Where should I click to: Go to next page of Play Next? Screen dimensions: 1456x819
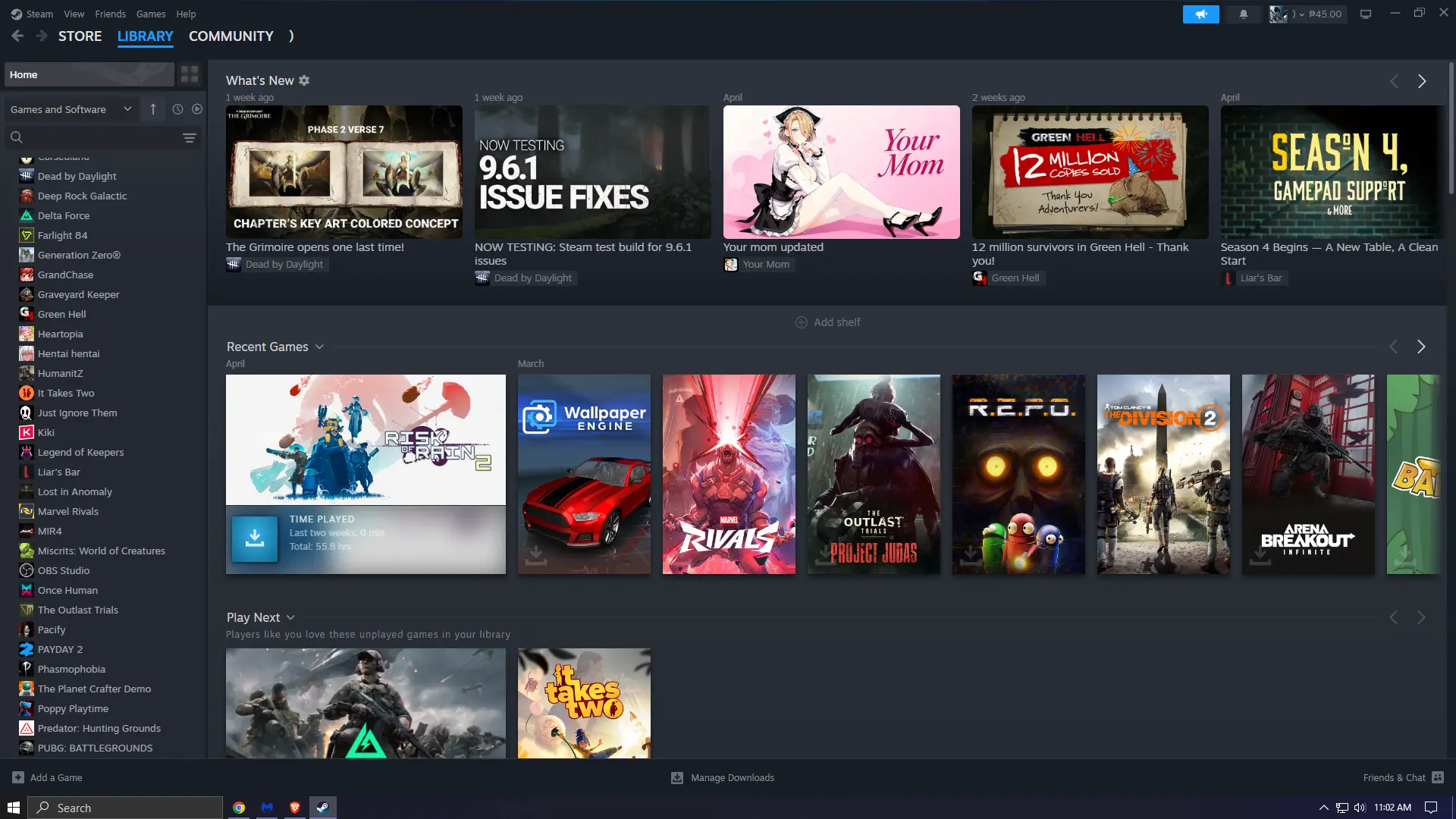[x=1421, y=617]
